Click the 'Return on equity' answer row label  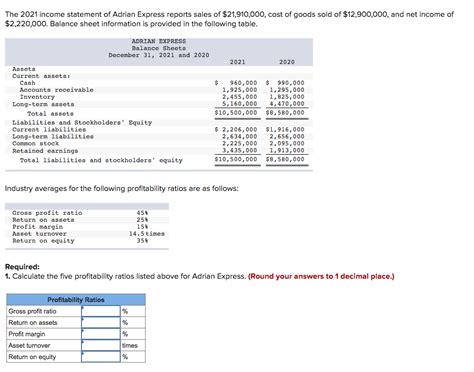32,357
